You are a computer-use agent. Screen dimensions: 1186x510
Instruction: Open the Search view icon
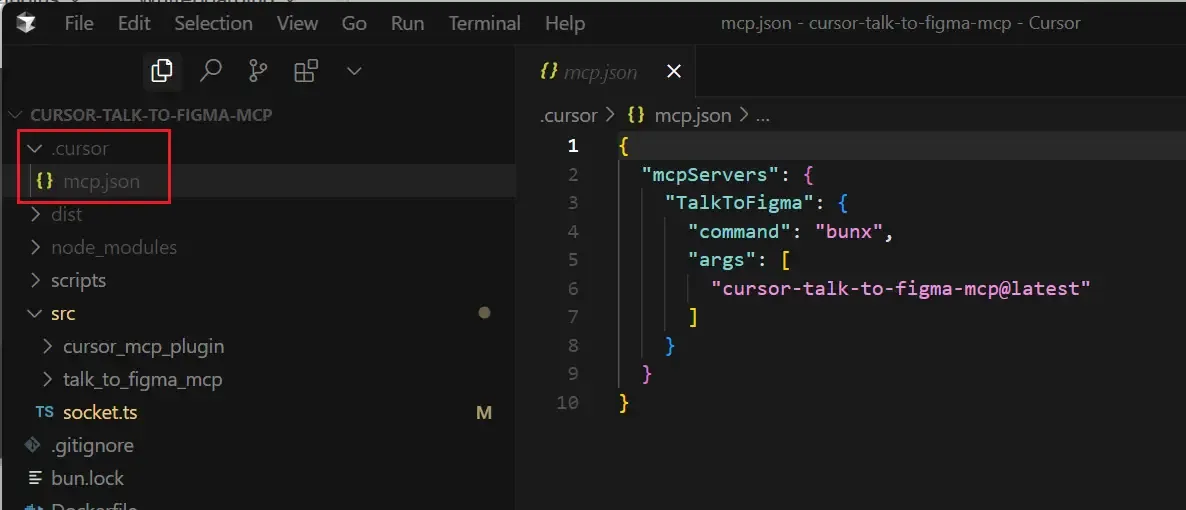(x=210, y=71)
